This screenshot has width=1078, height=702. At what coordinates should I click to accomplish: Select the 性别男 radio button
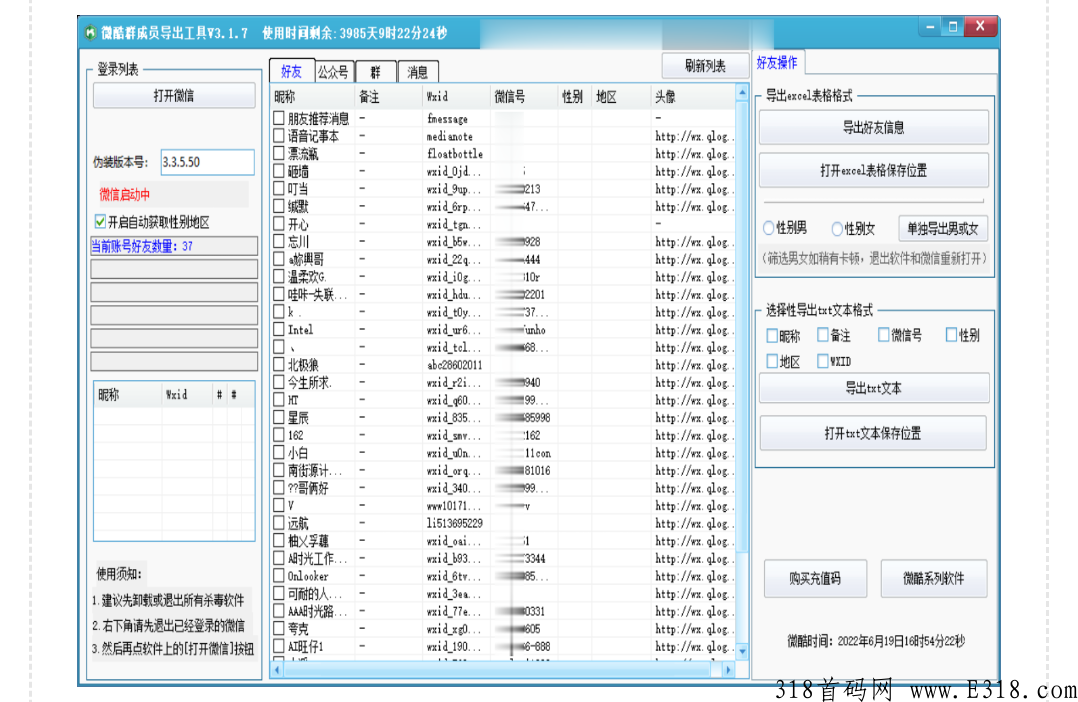[x=769, y=228]
